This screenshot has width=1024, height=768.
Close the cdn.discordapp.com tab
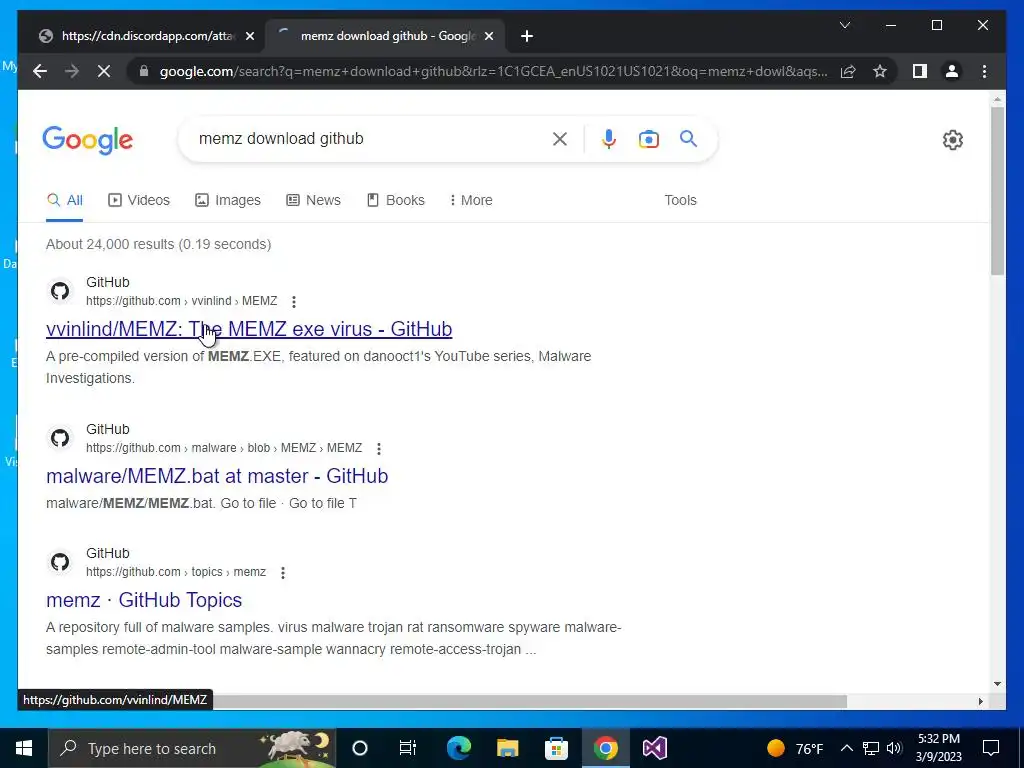[249, 36]
